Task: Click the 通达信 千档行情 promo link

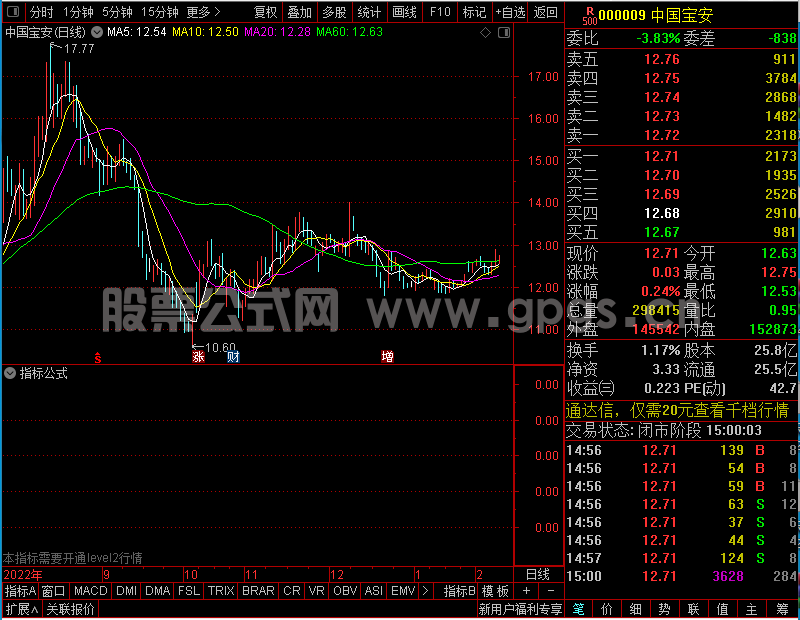Action: pos(678,410)
